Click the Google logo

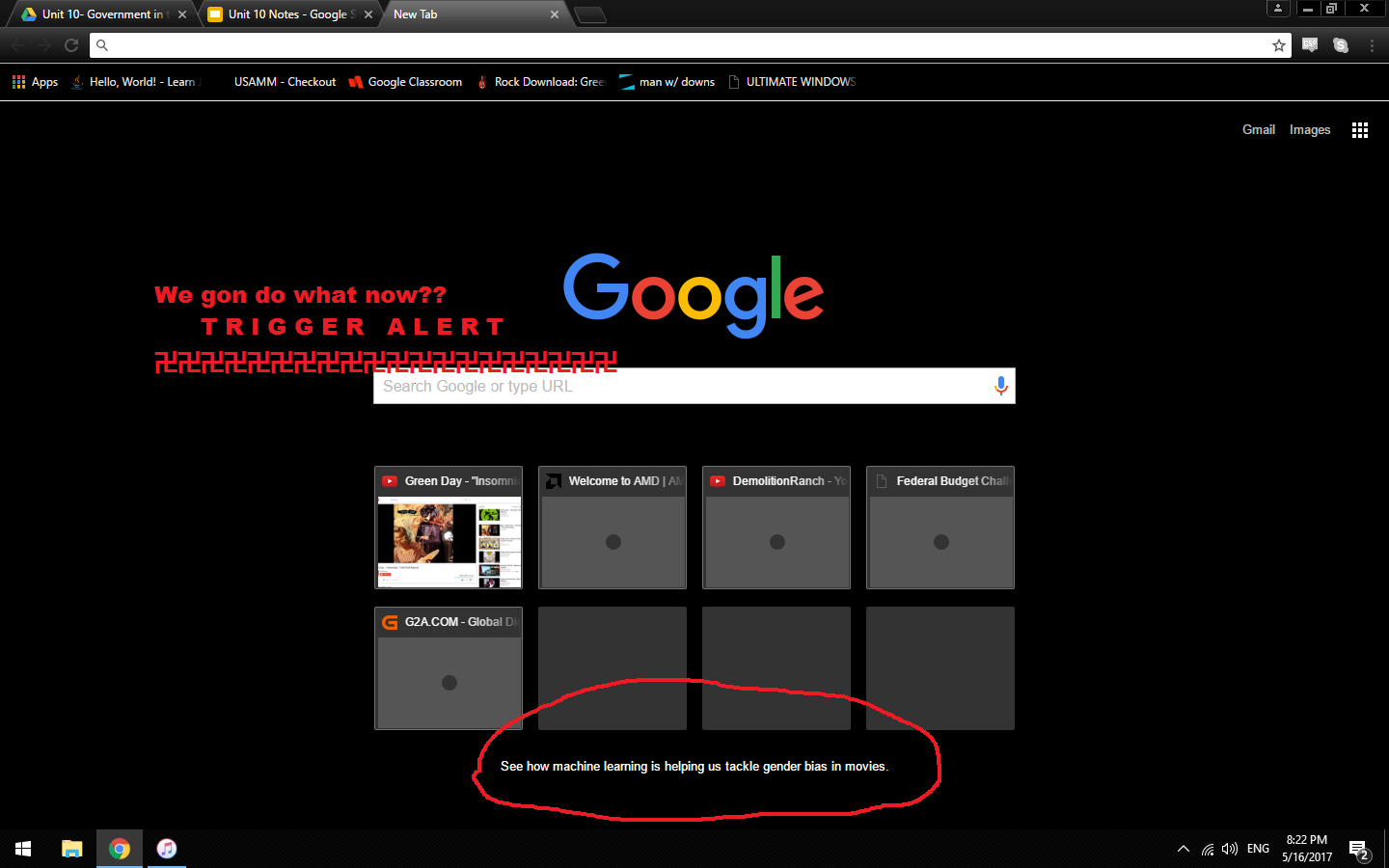point(694,294)
